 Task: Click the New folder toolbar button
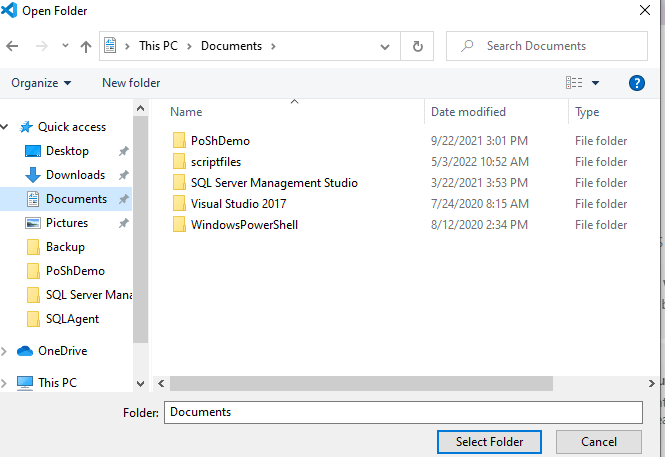tap(131, 83)
